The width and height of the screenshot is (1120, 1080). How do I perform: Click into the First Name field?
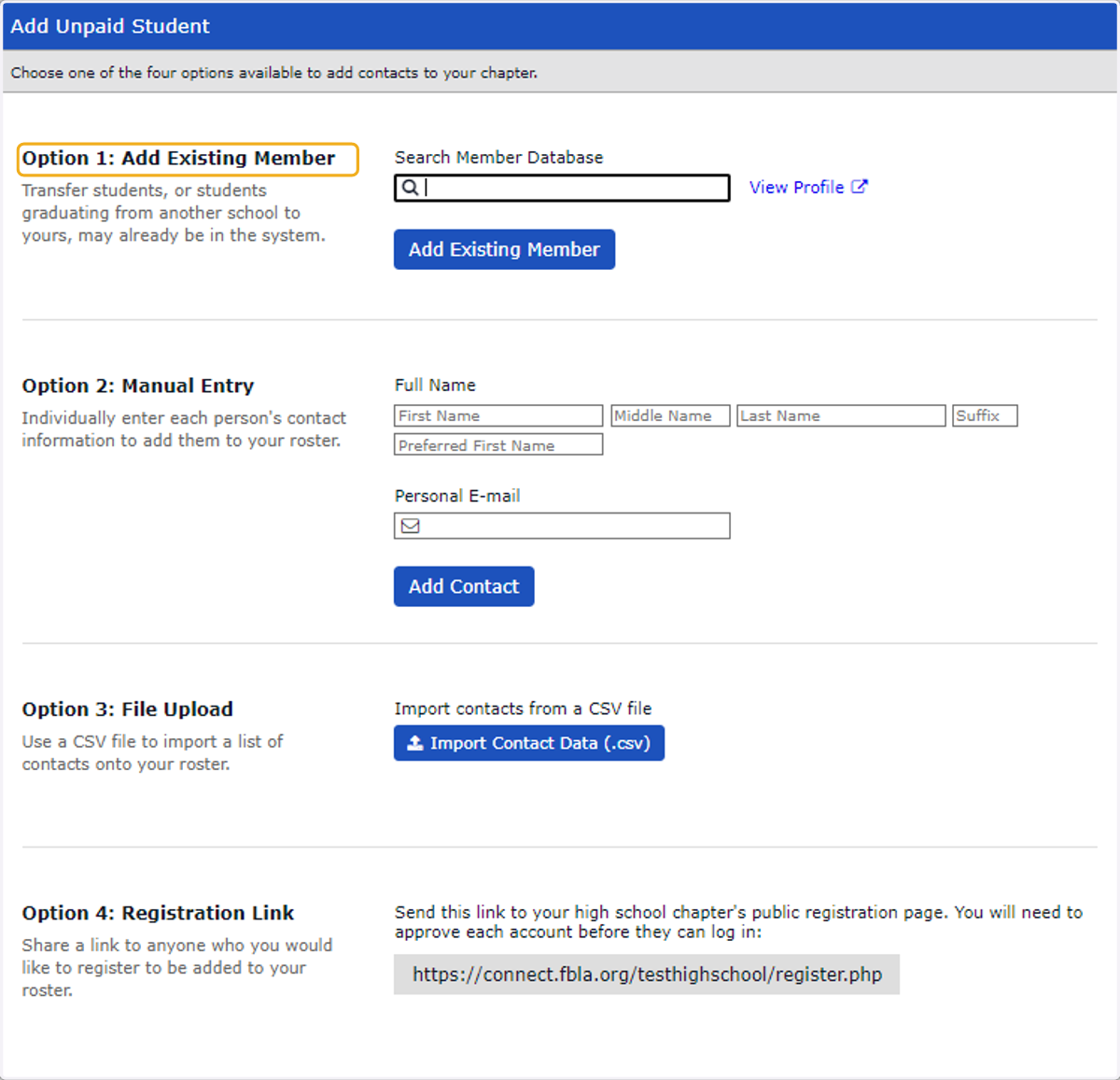pyautogui.click(x=498, y=415)
